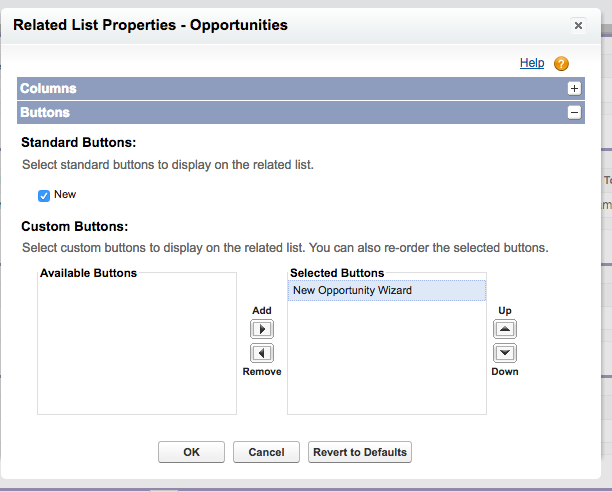
Task: Click the Cancel button
Action: [266, 452]
